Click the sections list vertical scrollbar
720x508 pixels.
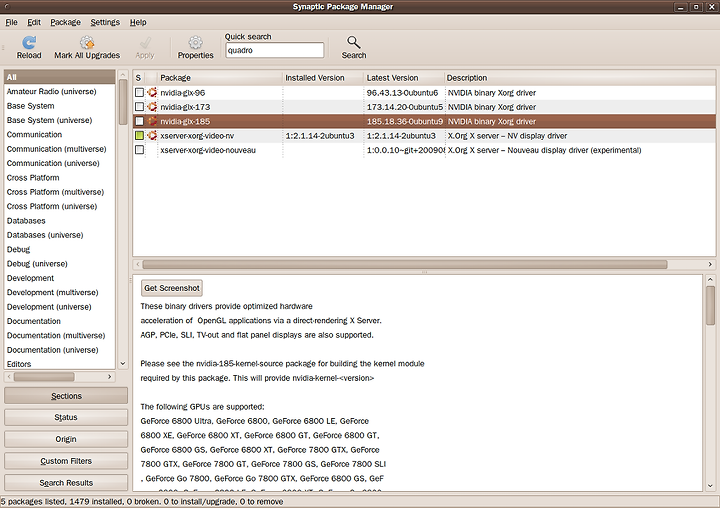[123, 102]
